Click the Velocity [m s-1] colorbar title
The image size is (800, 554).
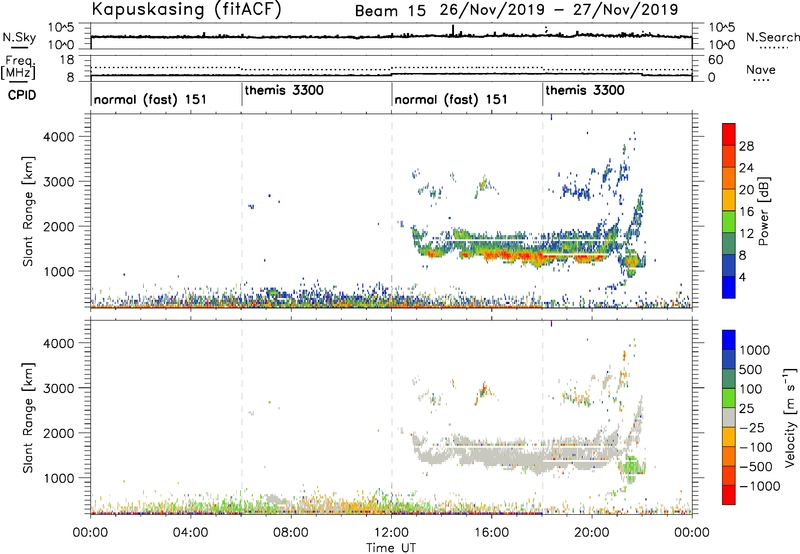[790, 417]
